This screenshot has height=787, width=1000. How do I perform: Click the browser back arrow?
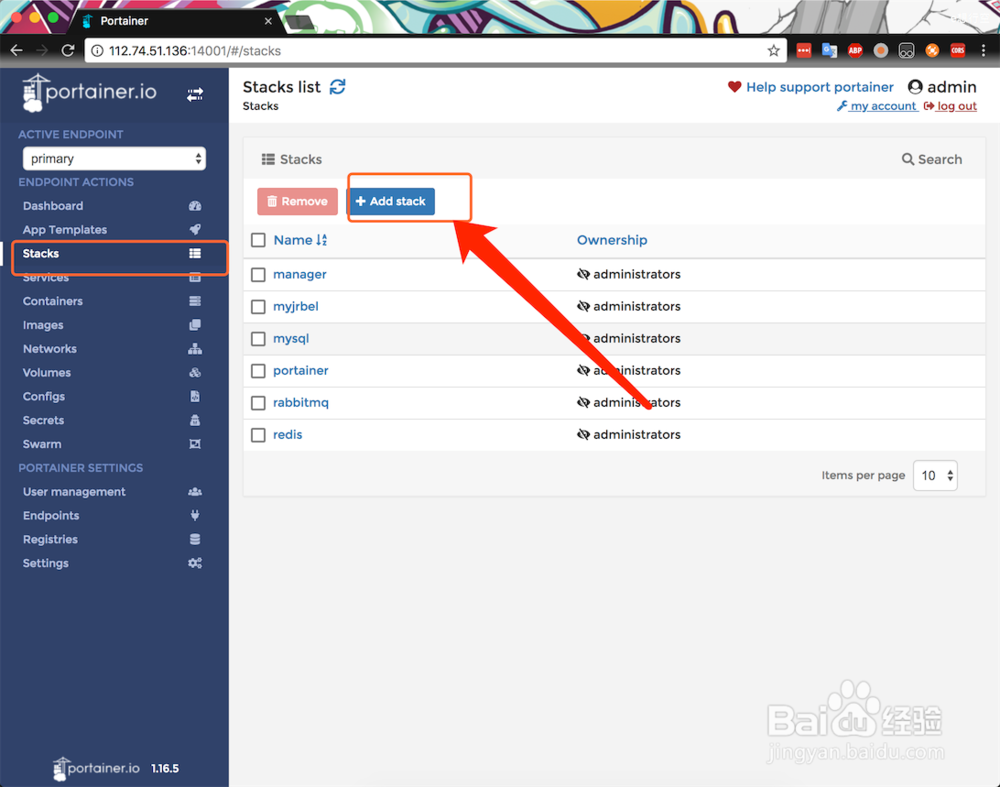17,50
